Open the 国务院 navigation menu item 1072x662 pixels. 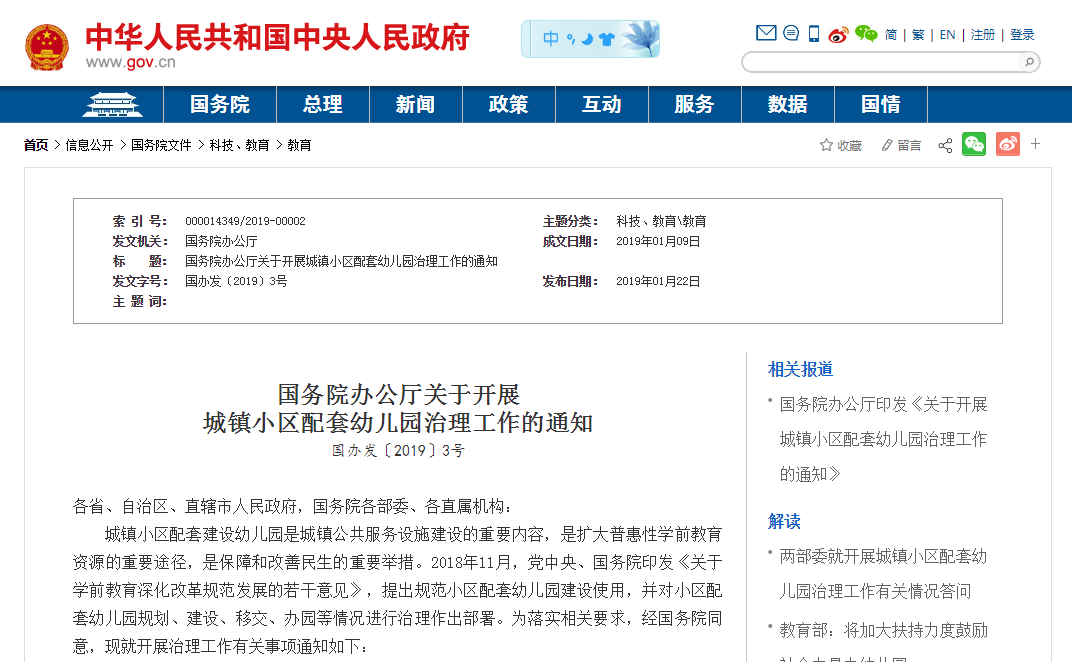click(220, 104)
